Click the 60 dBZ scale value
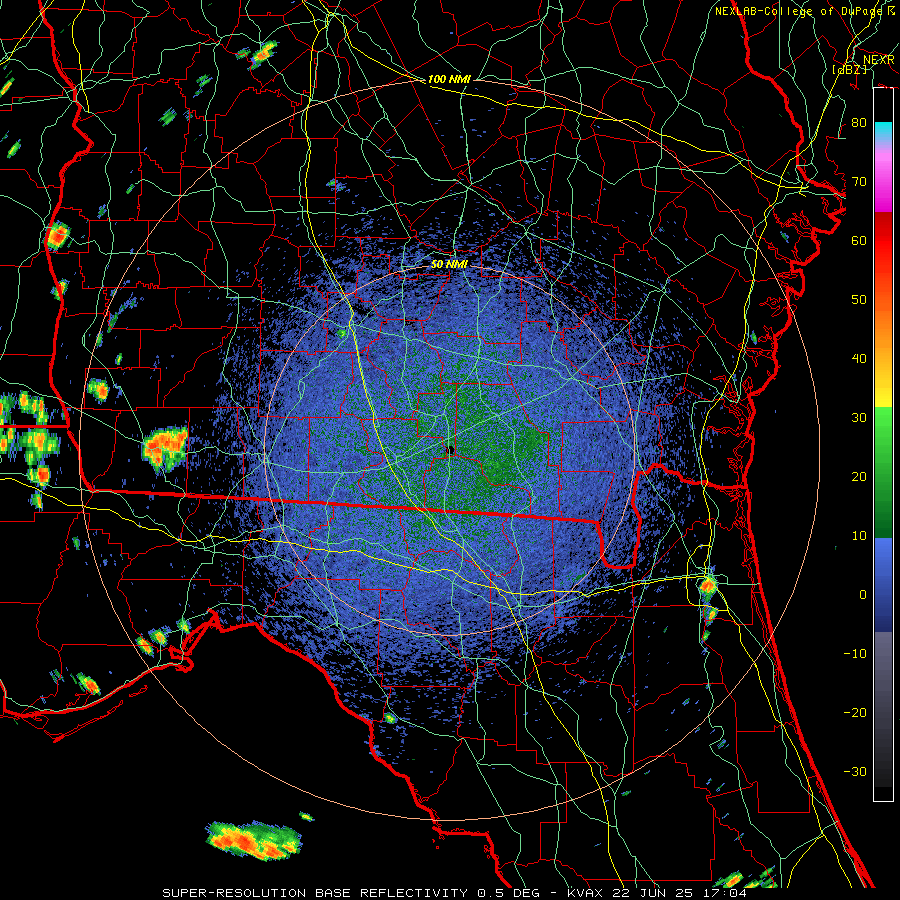 859,241
